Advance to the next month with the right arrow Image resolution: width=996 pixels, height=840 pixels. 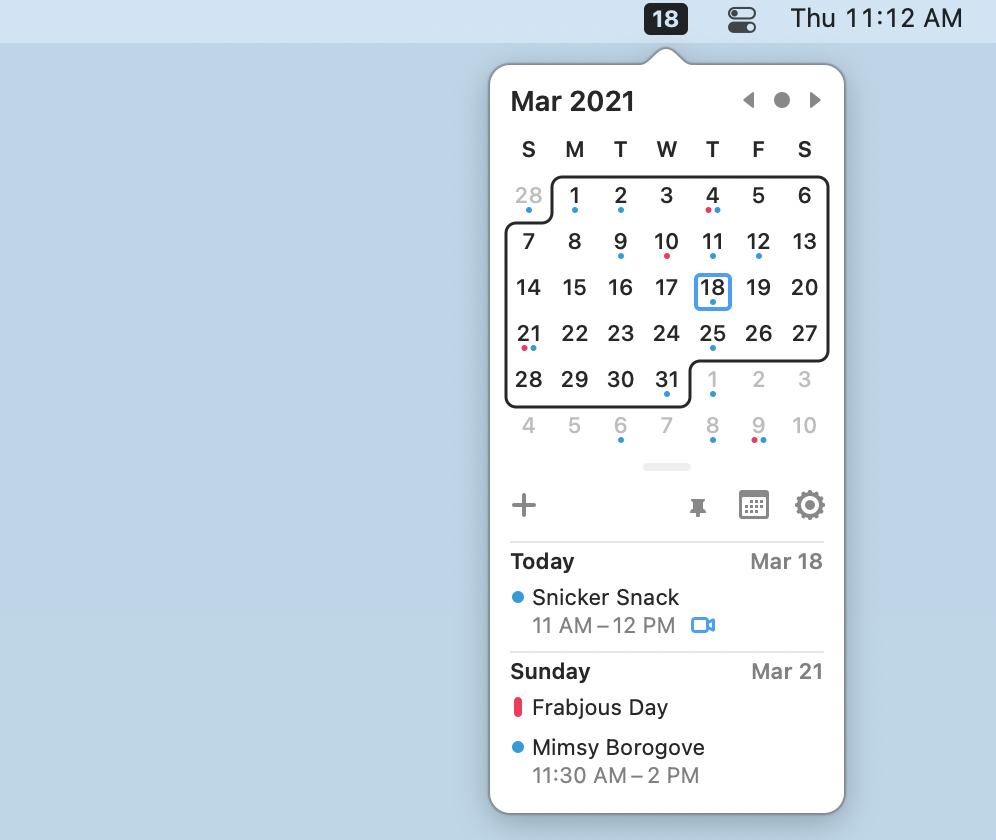coord(815,100)
